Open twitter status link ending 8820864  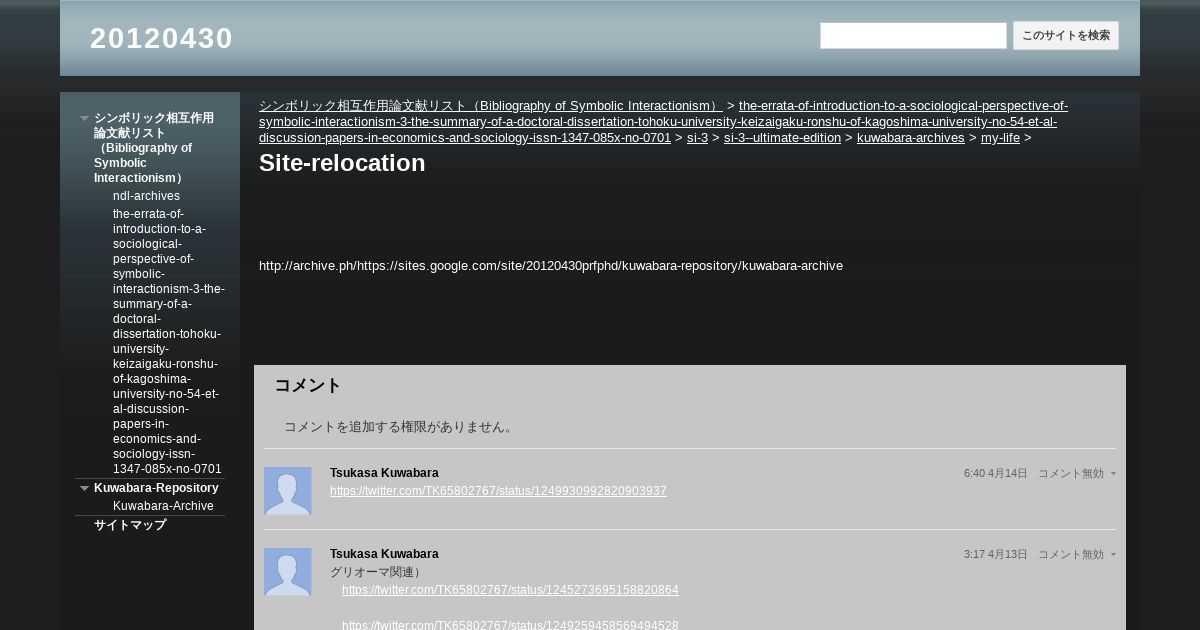point(510,590)
